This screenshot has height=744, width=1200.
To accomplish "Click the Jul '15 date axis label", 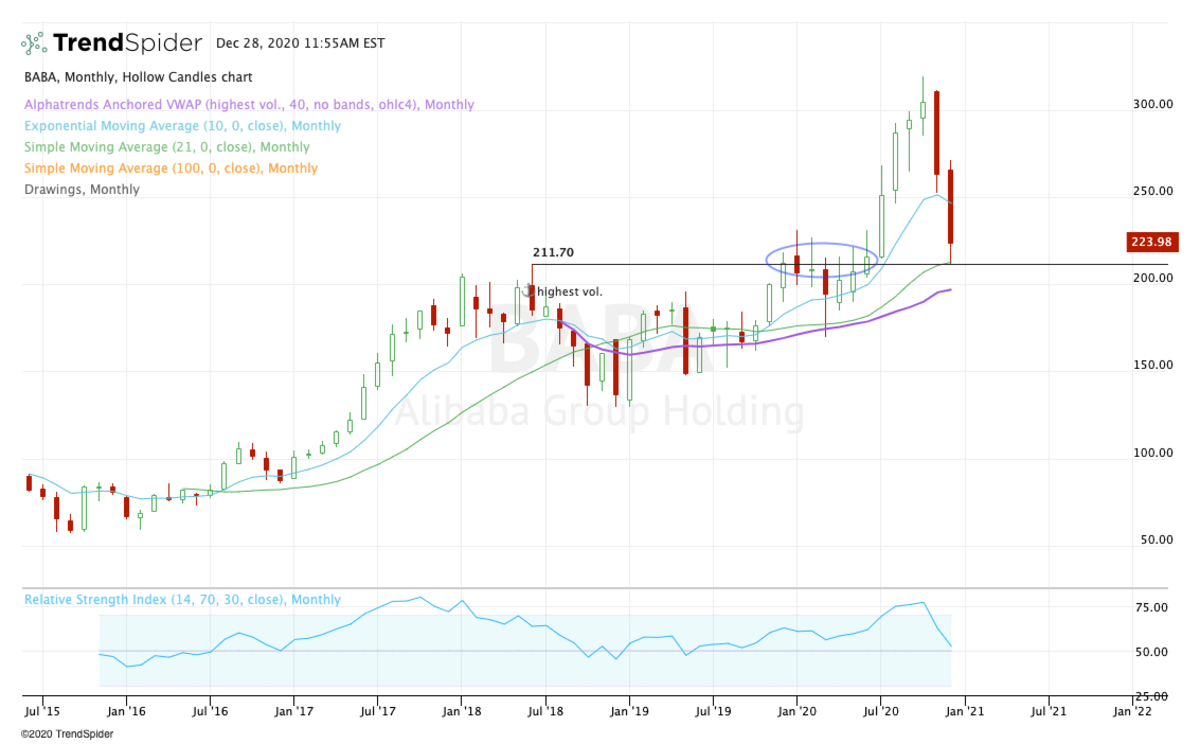I will [x=43, y=711].
